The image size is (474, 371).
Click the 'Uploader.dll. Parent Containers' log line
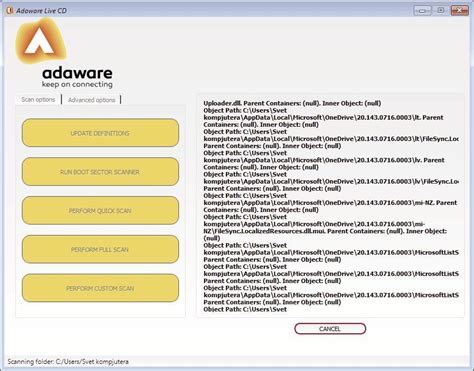[x=292, y=103]
